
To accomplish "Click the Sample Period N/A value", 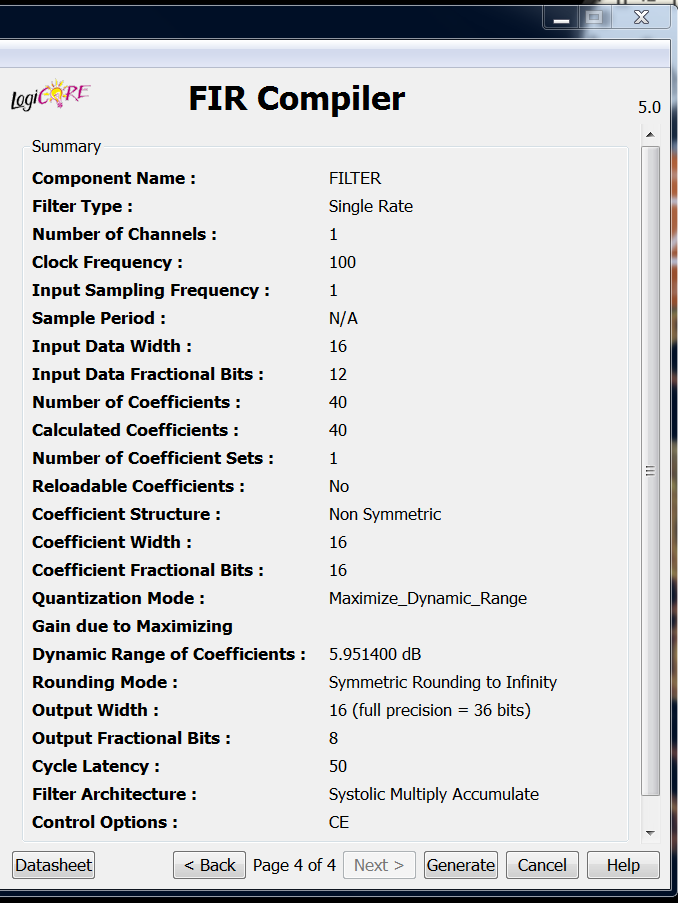I will click(x=343, y=318).
